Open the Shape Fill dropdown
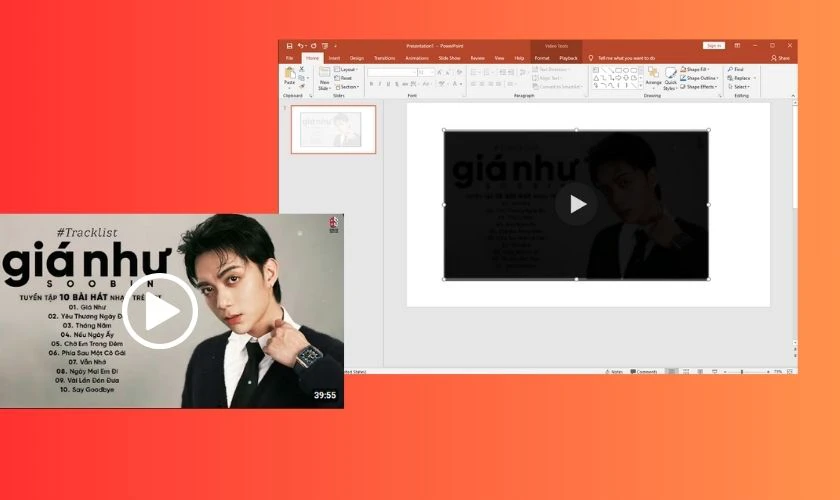The width and height of the screenshot is (840, 500). click(695, 70)
